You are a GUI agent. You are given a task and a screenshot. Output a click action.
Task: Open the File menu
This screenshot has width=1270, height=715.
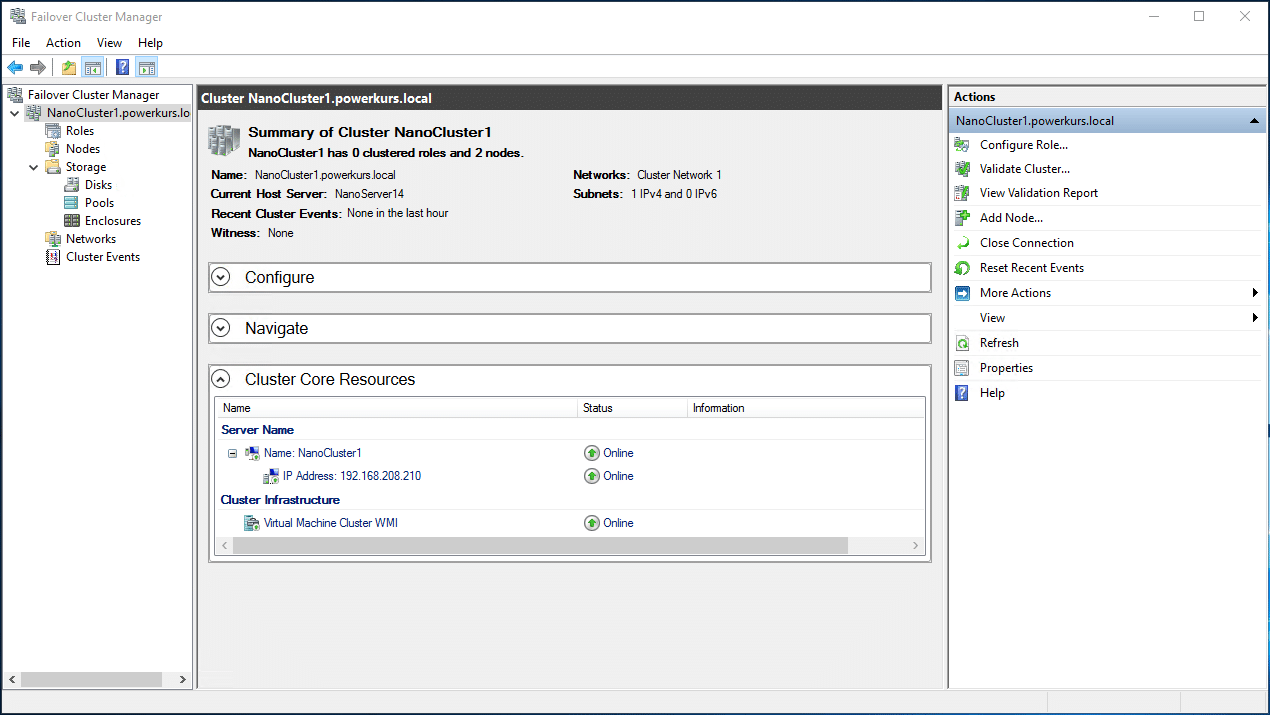click(x=21, y=43)
